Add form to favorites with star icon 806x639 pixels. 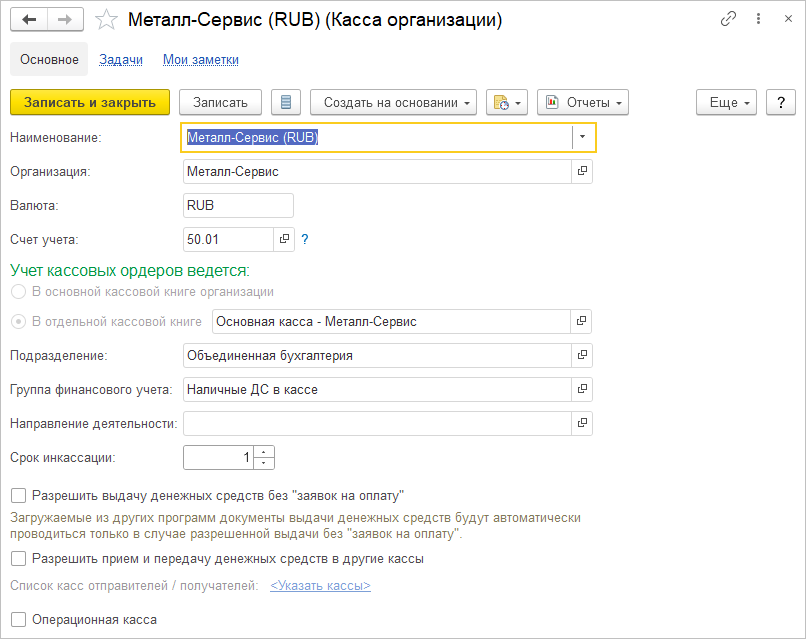[x=106, y=20]
